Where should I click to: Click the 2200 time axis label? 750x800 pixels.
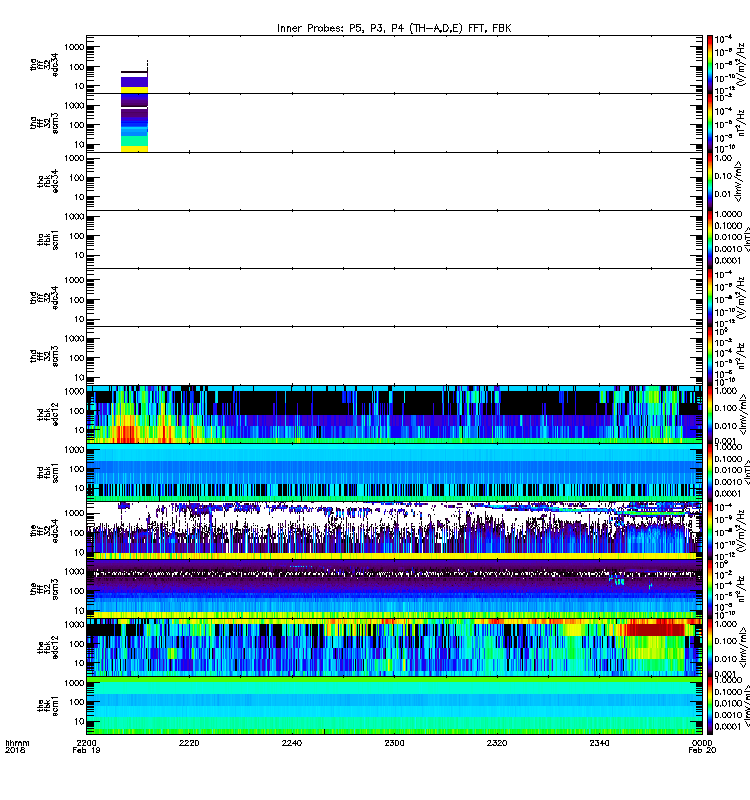click(86, 743)
